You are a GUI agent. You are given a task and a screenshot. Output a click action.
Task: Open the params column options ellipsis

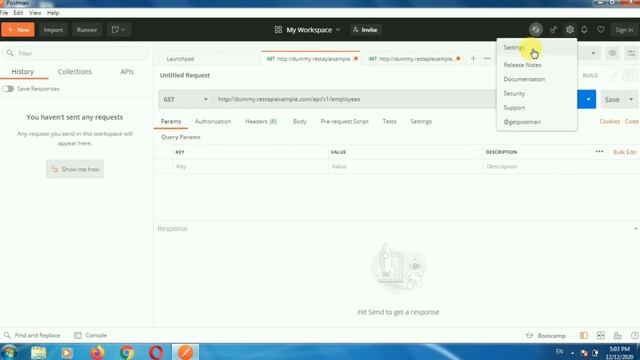(x=599, y=152)
